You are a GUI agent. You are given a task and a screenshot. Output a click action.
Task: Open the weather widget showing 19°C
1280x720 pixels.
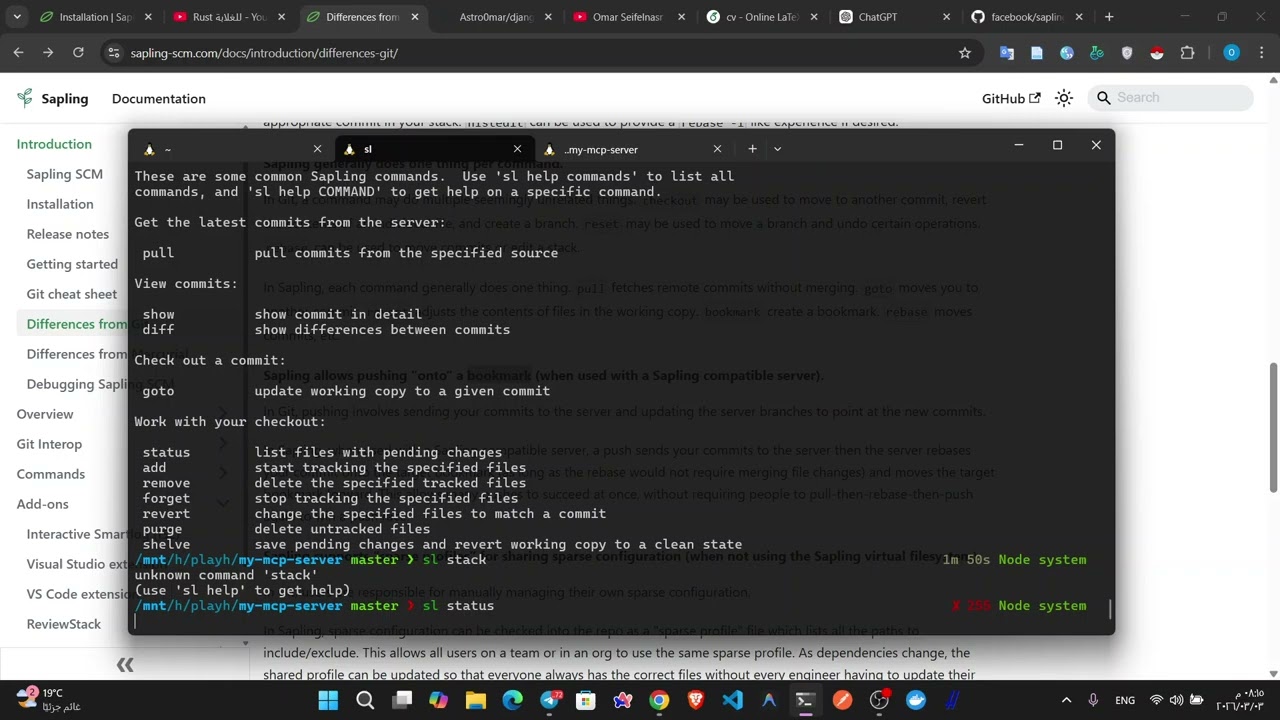pos(52,699)
